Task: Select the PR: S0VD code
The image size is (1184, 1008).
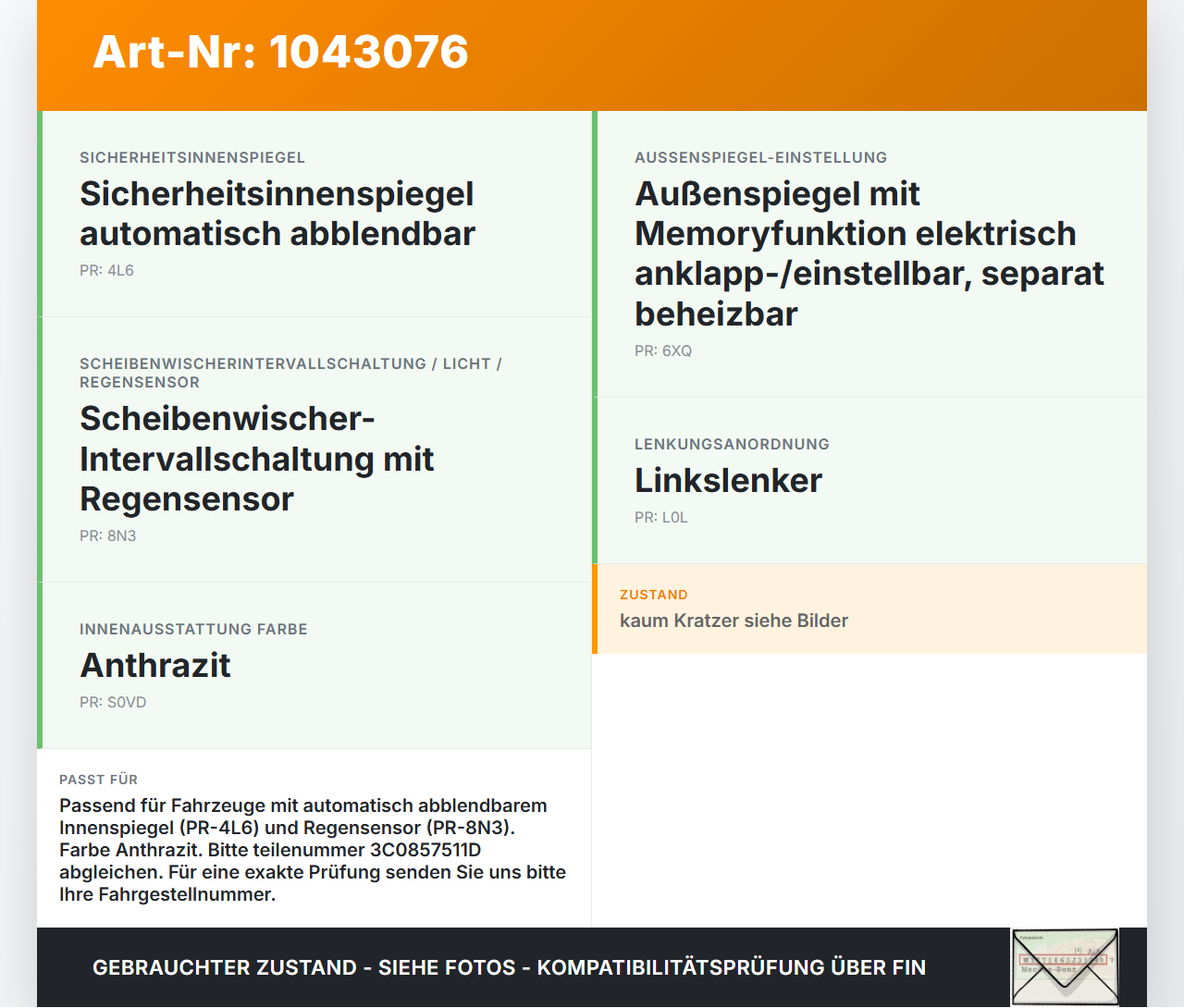Action: coord(113,702)
